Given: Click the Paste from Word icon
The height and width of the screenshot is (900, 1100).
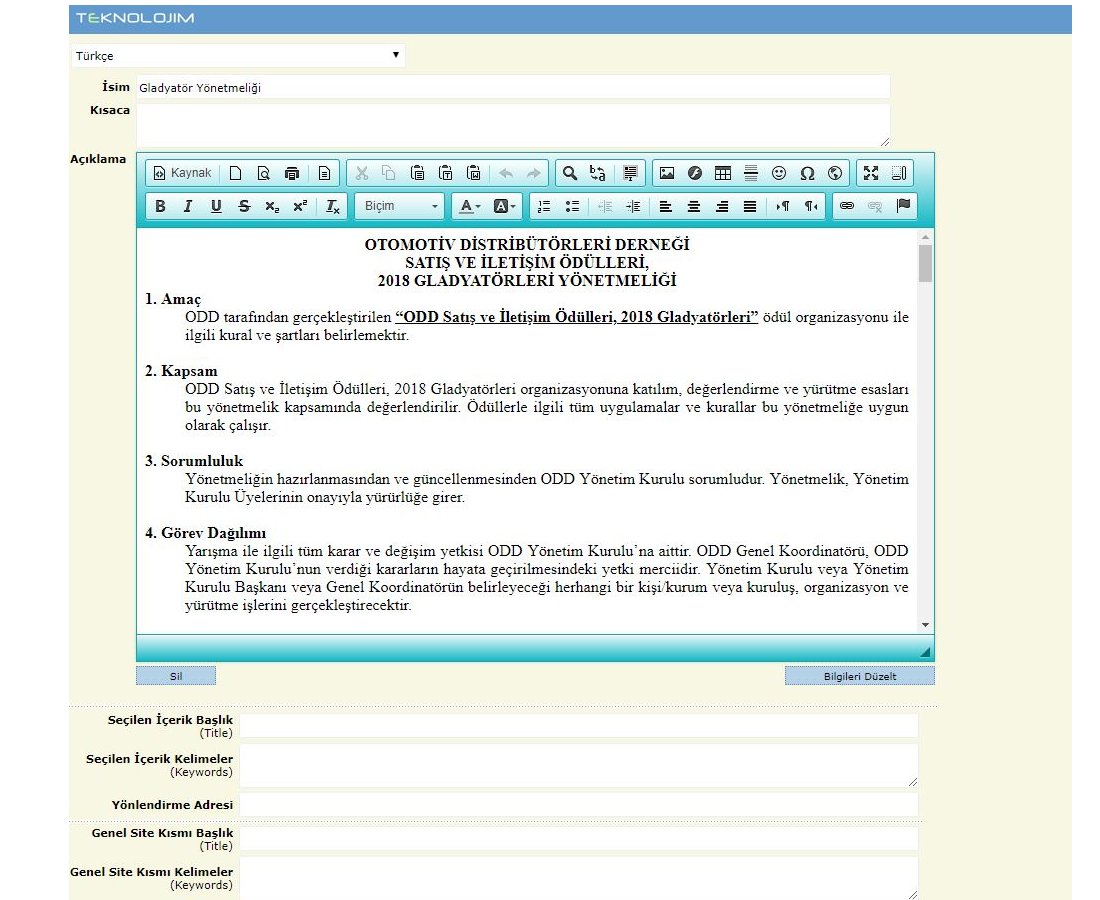Looking at the screenshot, I should [474, 173].
